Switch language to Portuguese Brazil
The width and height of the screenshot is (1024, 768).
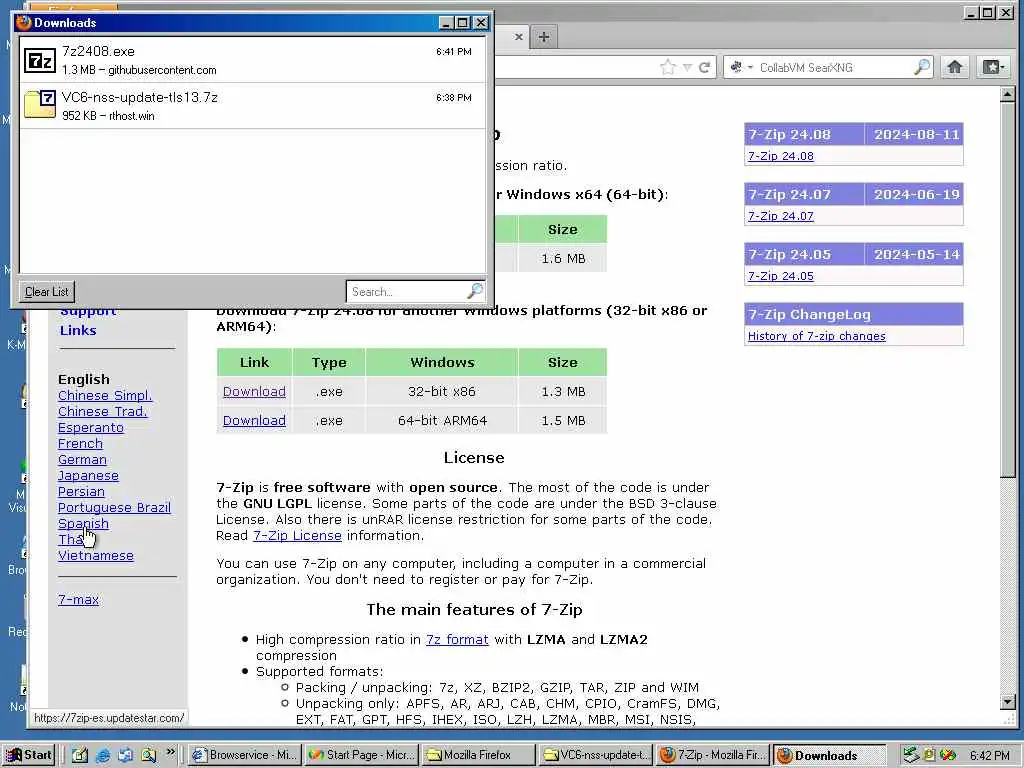click(x=114, y=507)
